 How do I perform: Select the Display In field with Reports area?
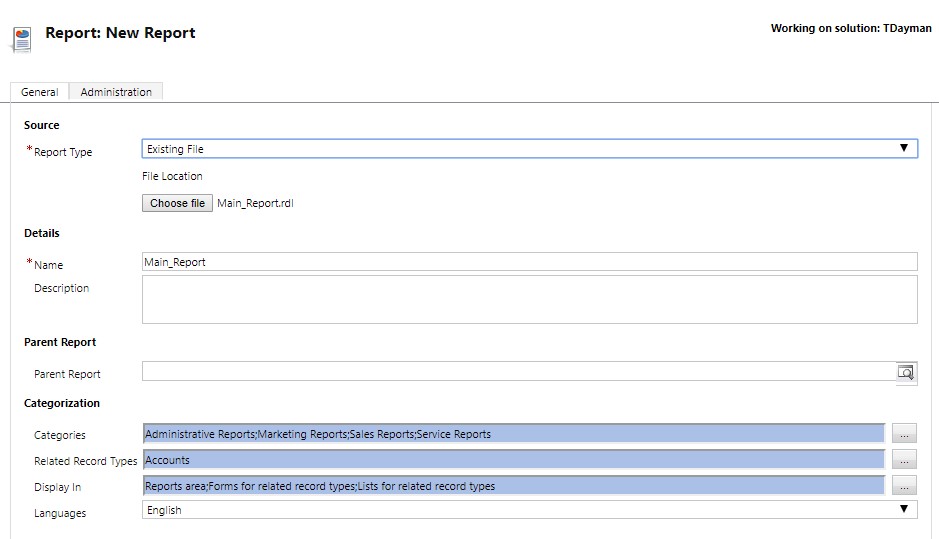(x=514, y=486)
